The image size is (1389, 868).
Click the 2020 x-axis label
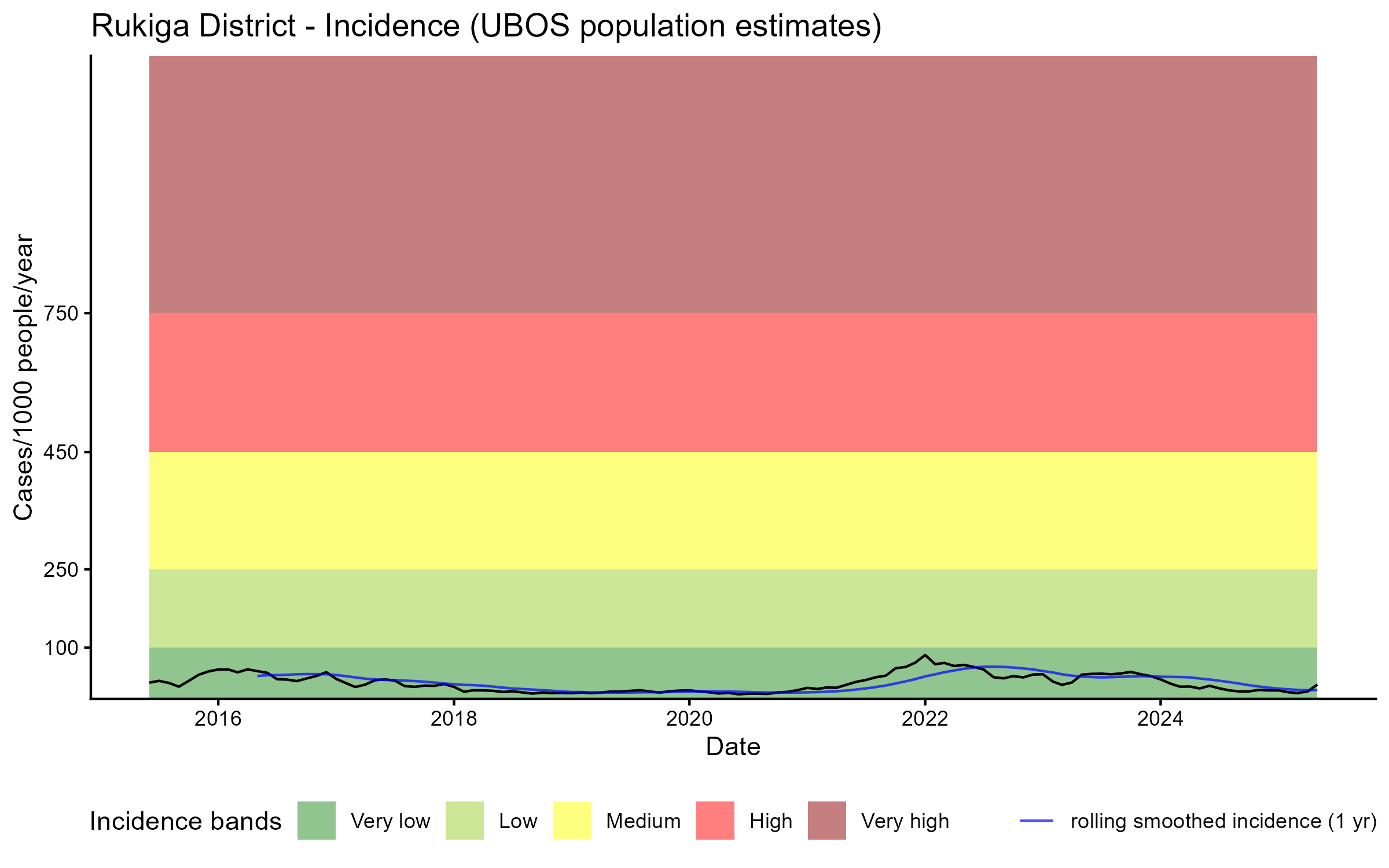pos(689,719)
